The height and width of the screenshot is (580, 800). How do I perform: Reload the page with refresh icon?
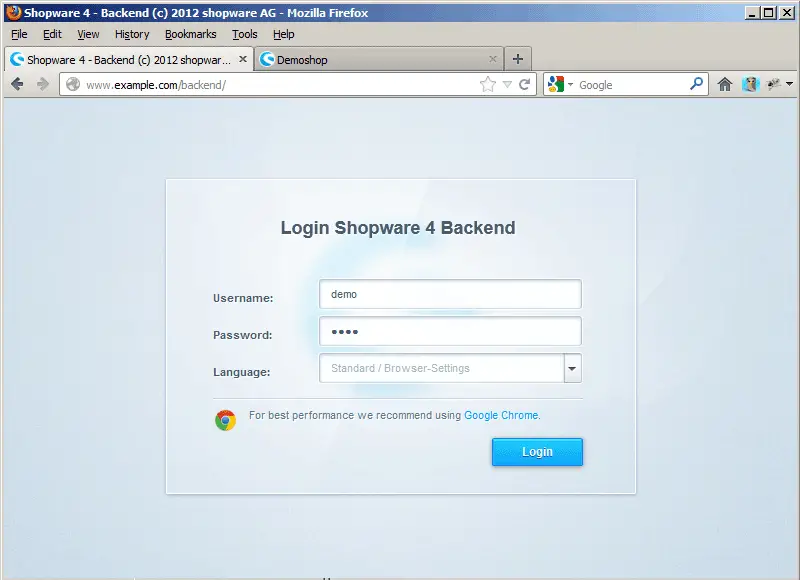click(524, 85)
